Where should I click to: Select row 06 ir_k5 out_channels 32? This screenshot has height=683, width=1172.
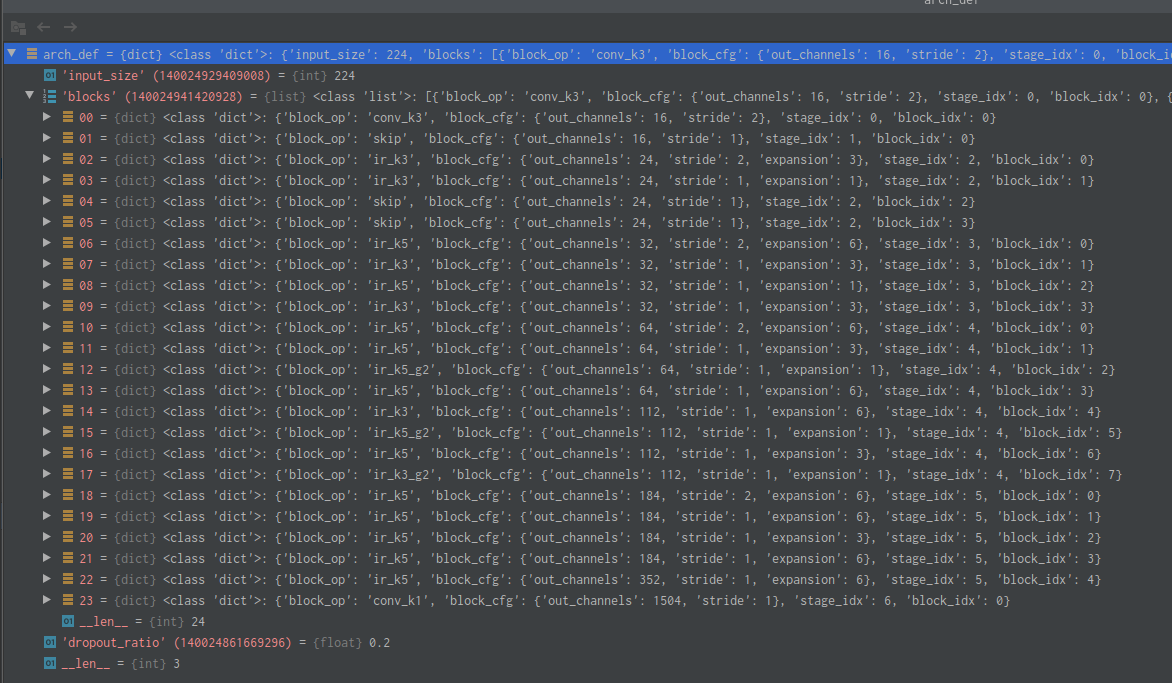pyautogui.click(x=587, y=244)
